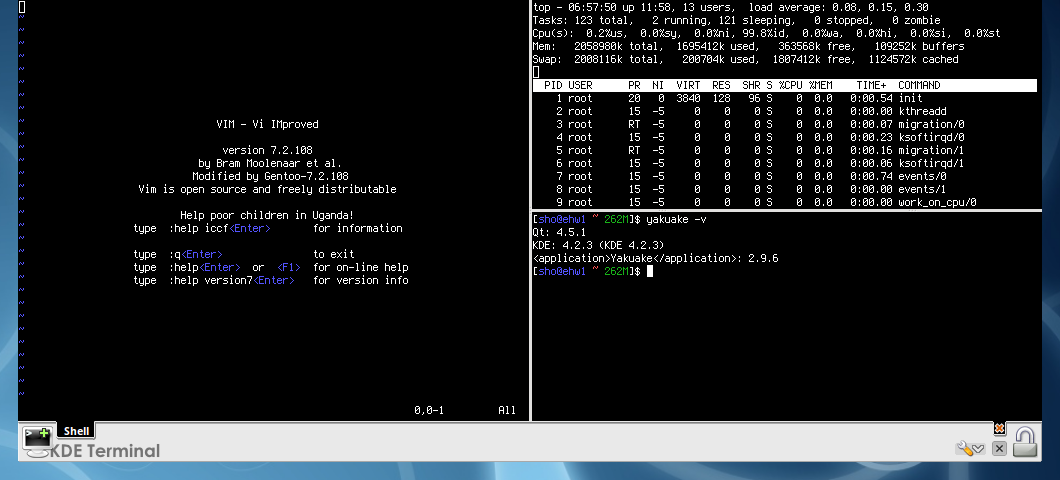Click the %MEM column header in top
This screenshot has width=1060, height=480.
click(x=820, y=85)
